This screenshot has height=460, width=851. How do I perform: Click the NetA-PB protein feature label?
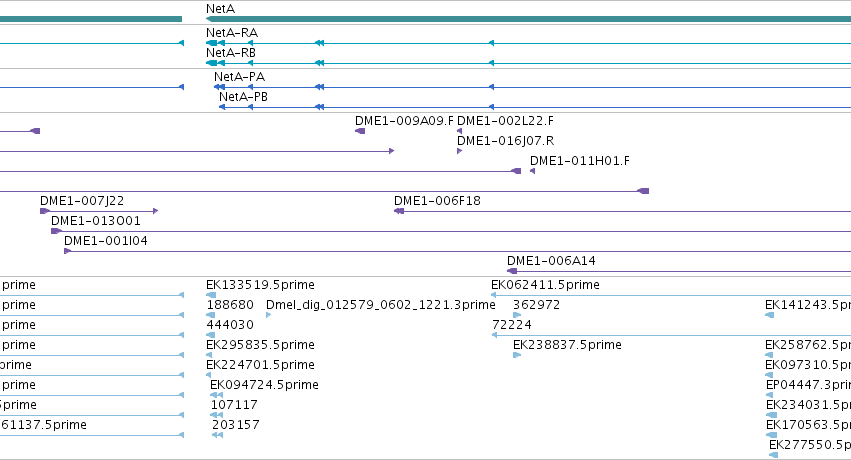pyautogui.click(x=243, y=97)
